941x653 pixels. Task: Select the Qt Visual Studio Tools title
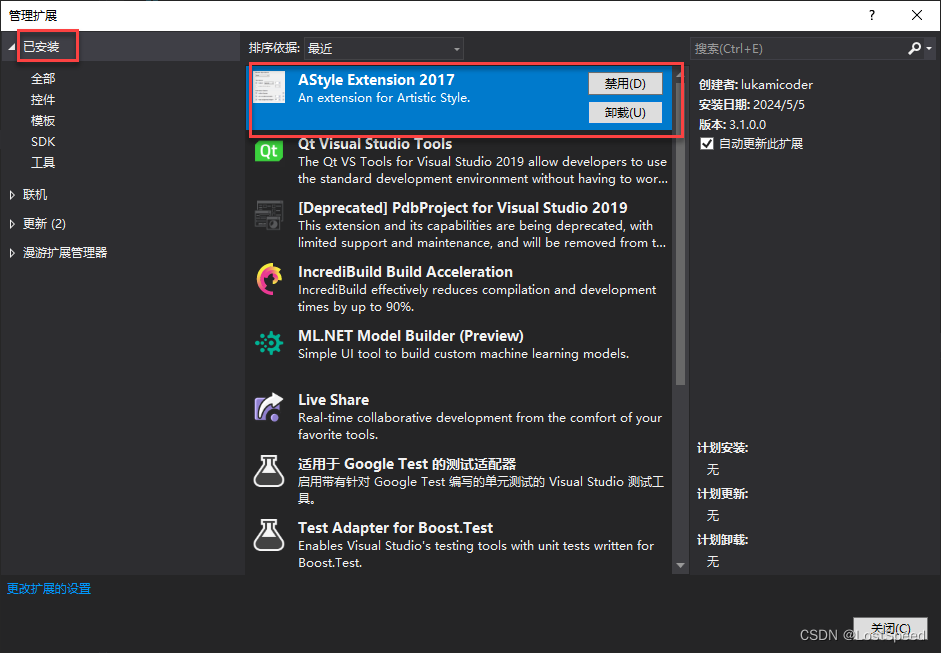pyautogui.click(x=375, y=144)
